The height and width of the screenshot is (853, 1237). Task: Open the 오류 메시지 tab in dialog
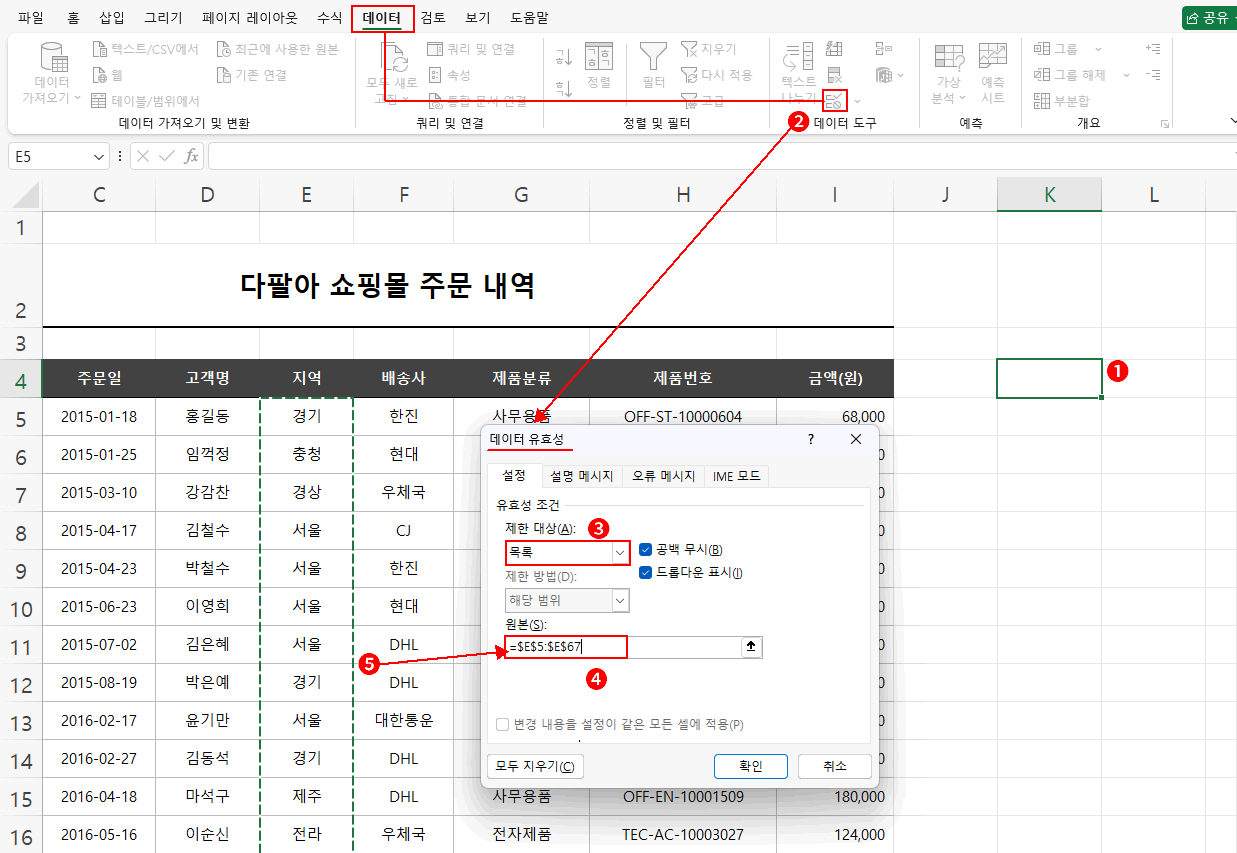[663, 476]
